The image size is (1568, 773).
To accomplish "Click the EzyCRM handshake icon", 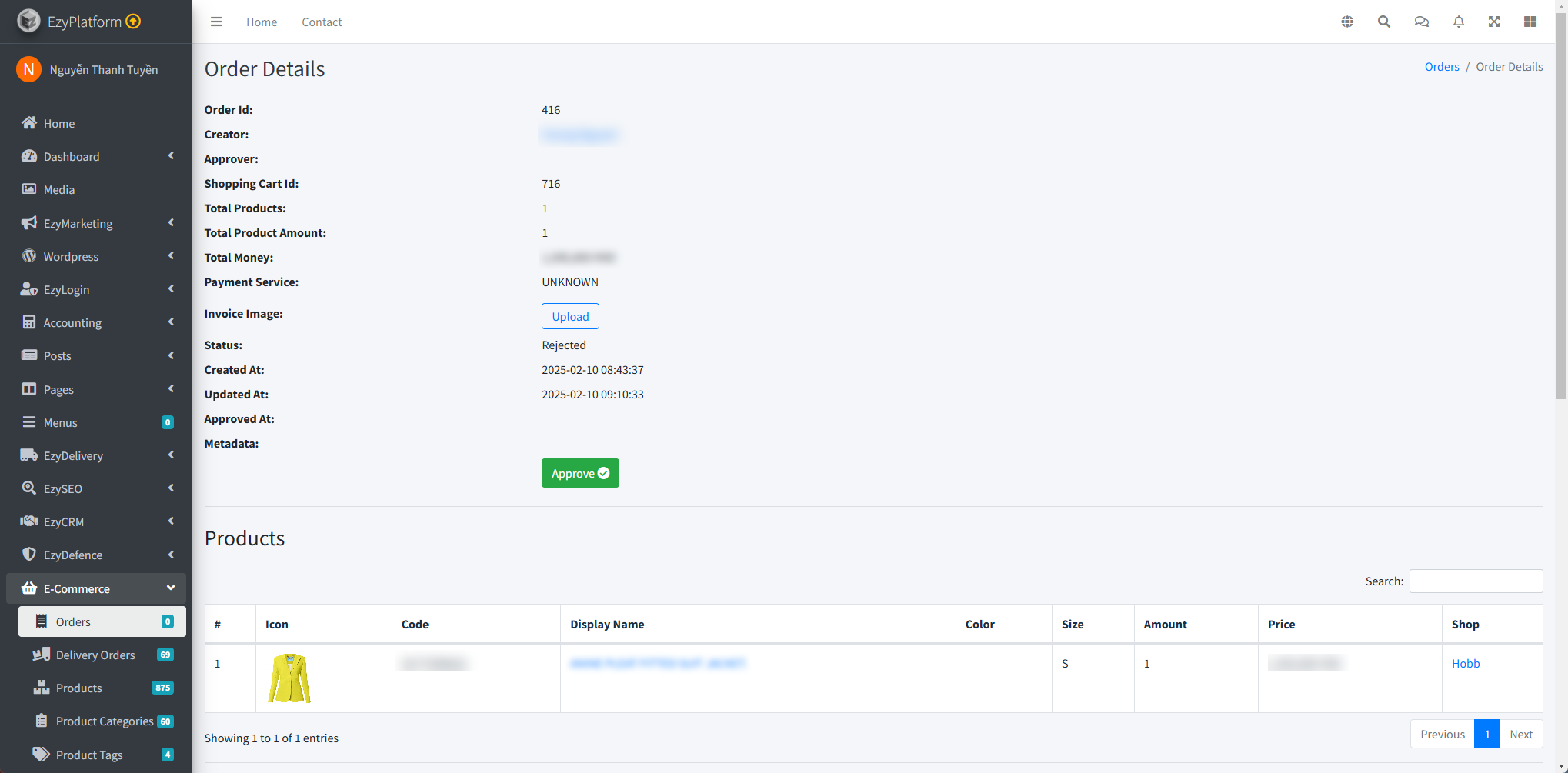I will tap(29, 521).
